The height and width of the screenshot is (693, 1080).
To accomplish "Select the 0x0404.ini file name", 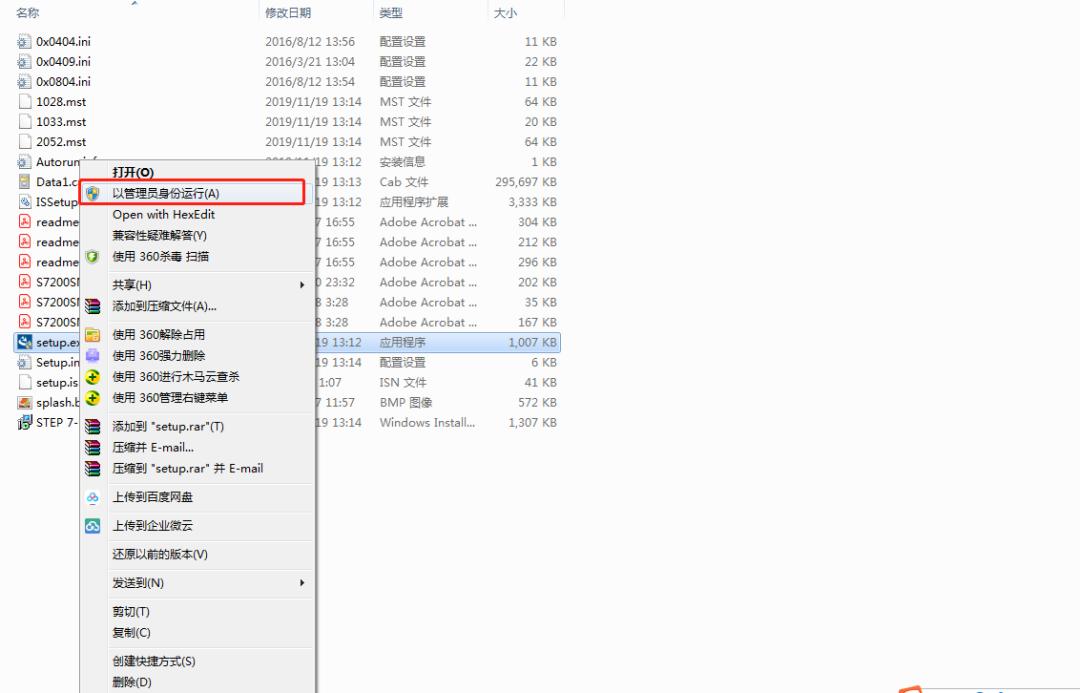I will tap(63, 41).
